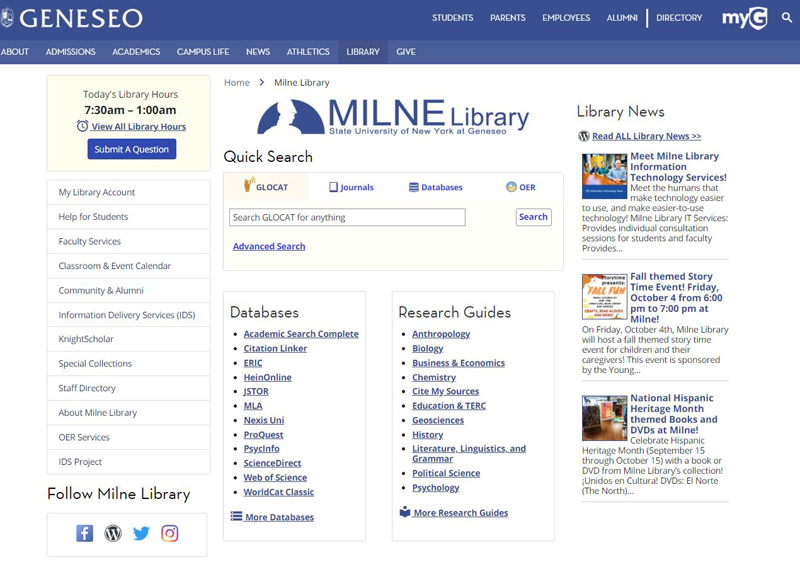Open the WordPress blog icon under Follow
This screenshot has height=567, width=800.
[113, 533]
